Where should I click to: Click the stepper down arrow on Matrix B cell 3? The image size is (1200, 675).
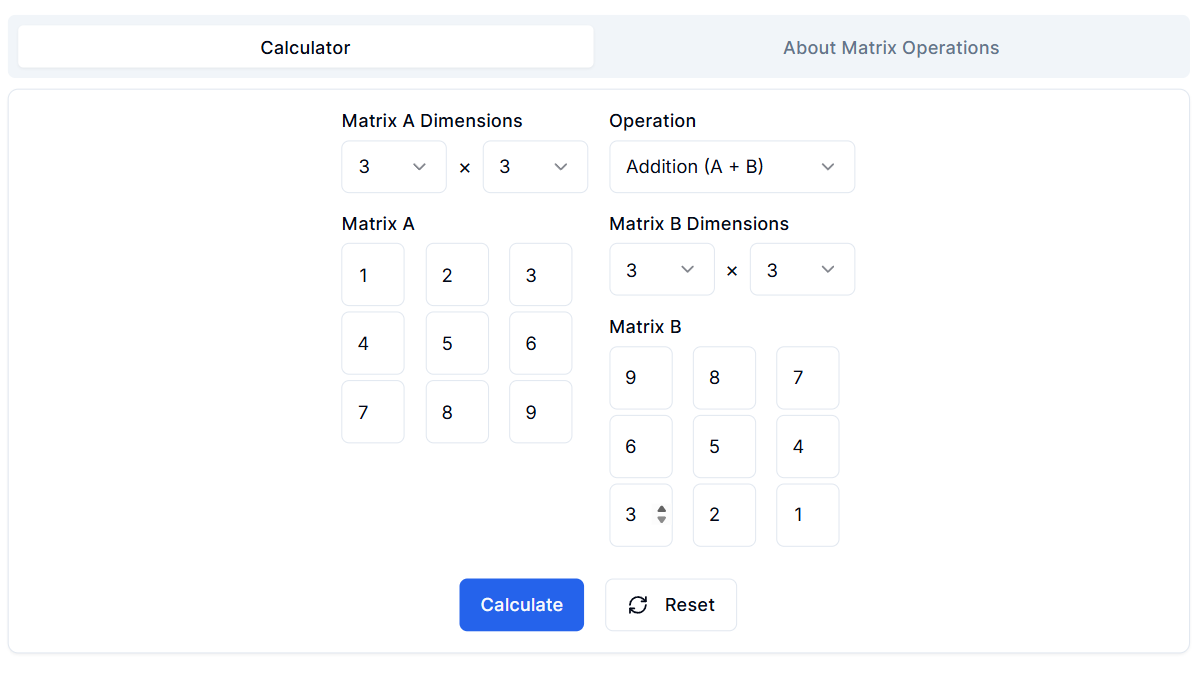point(660,519)
